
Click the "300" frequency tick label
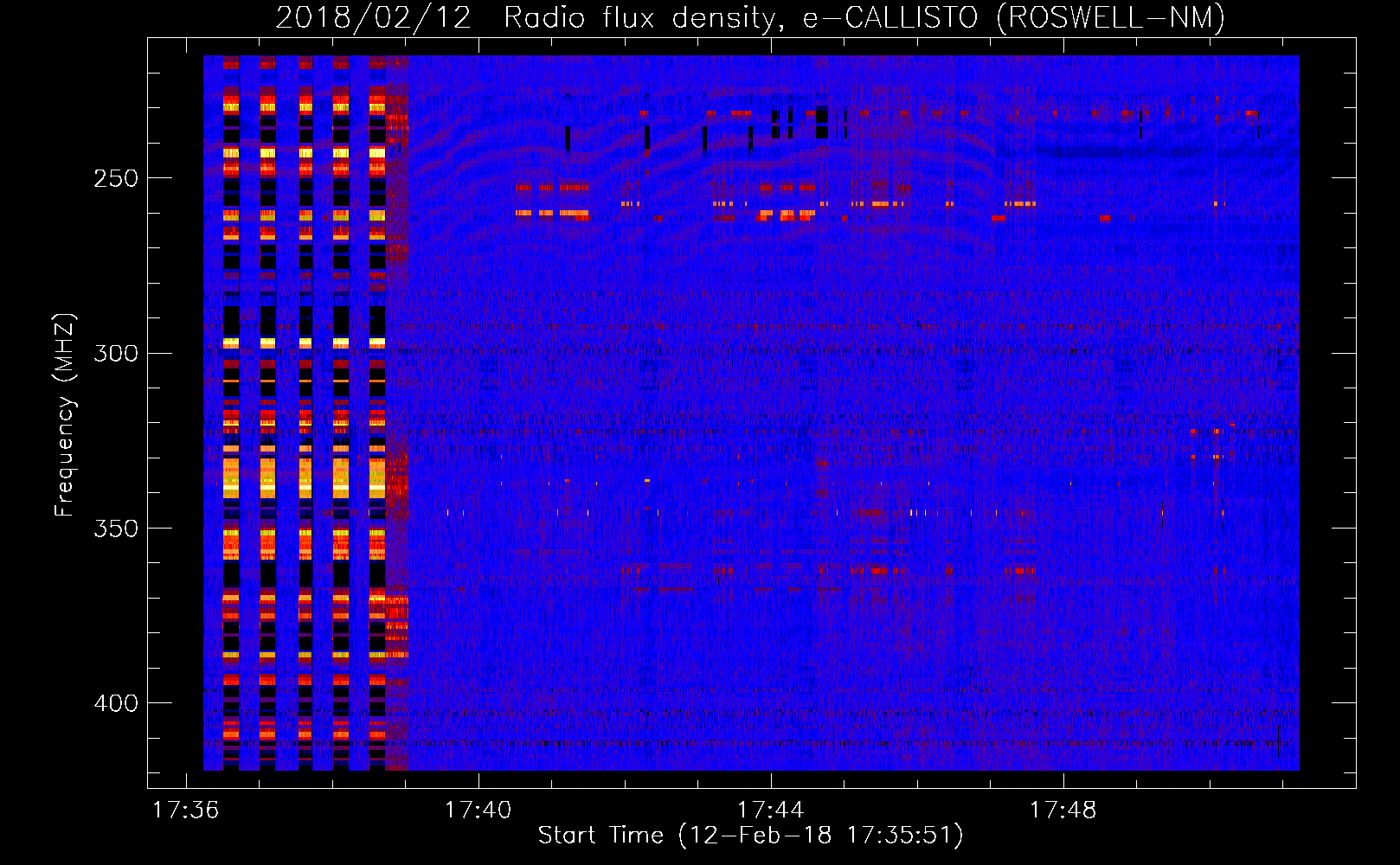tap(116, 354)
